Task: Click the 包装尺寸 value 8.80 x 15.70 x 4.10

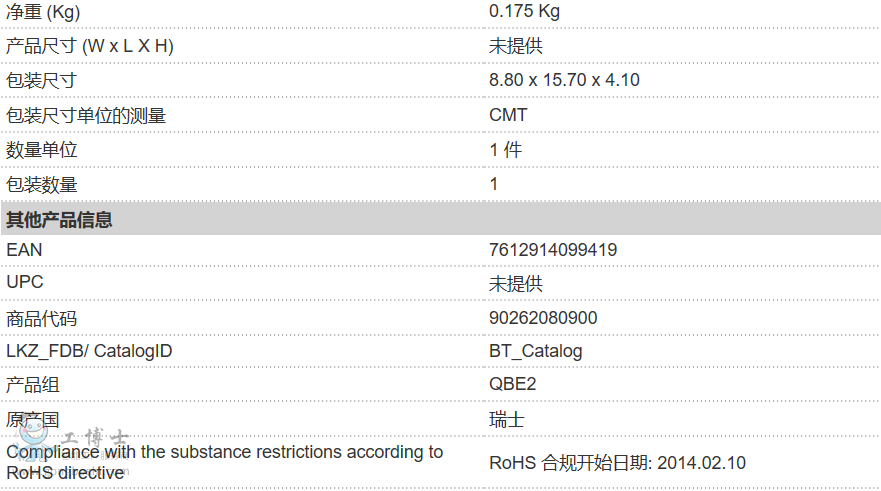Action: pos(564,80)
